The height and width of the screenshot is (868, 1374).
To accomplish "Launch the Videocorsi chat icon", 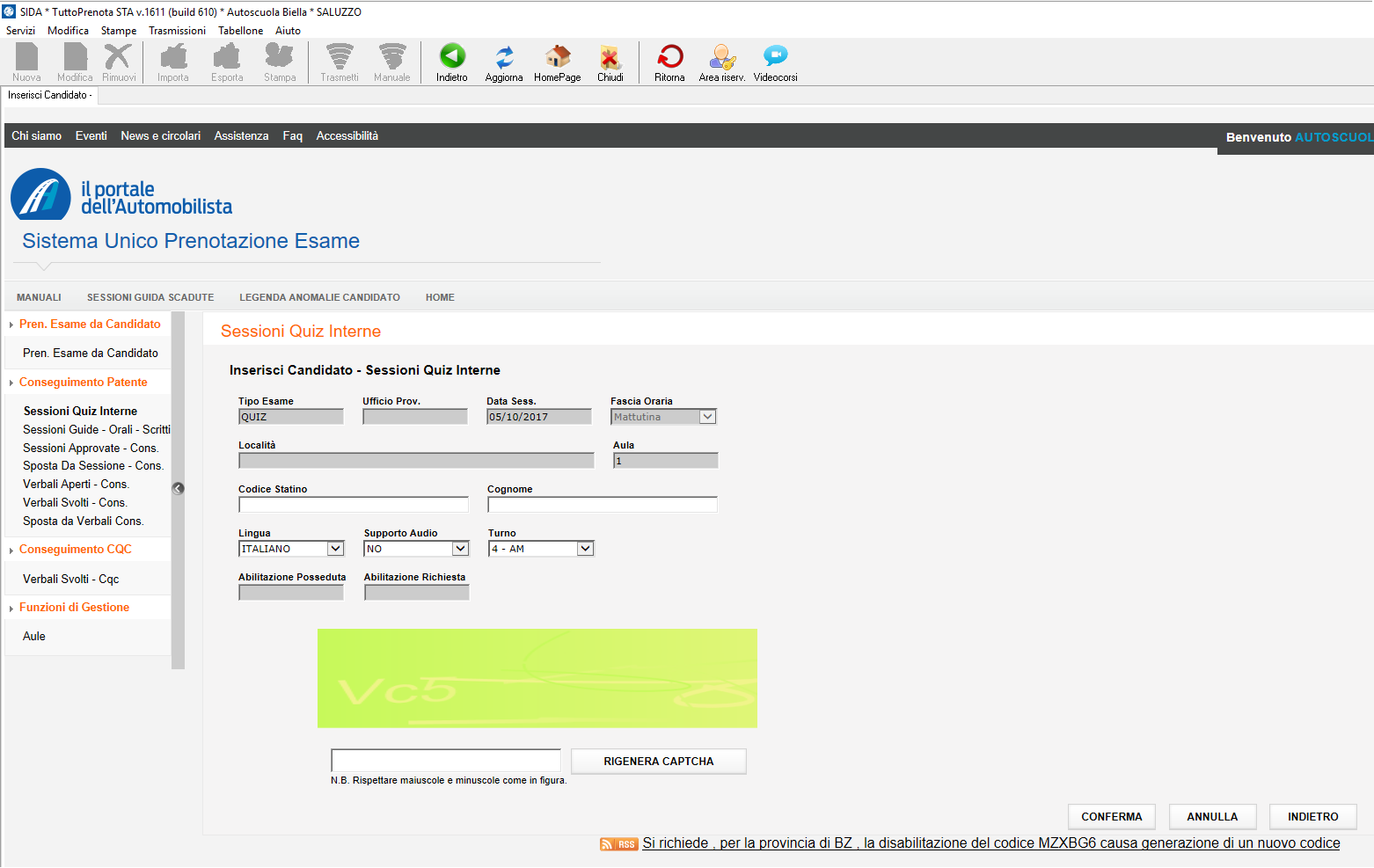I will (x=775, y=57).
